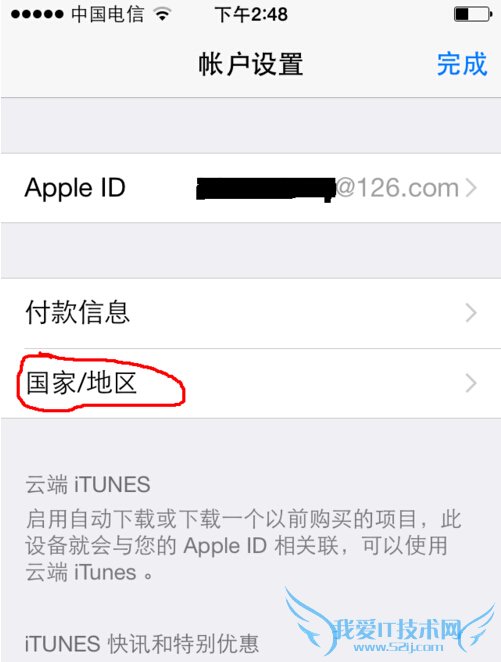Open 付款信息 payment information

tap(250, 313)
